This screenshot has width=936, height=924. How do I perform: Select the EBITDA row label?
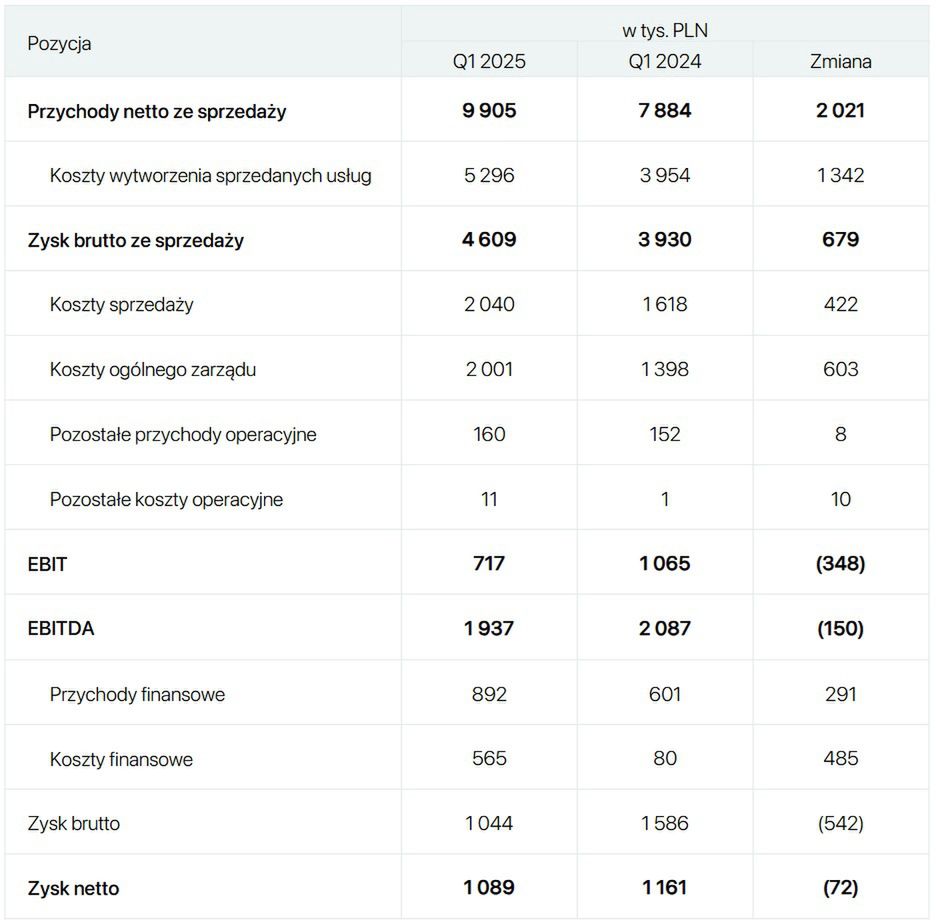[61, 629]
